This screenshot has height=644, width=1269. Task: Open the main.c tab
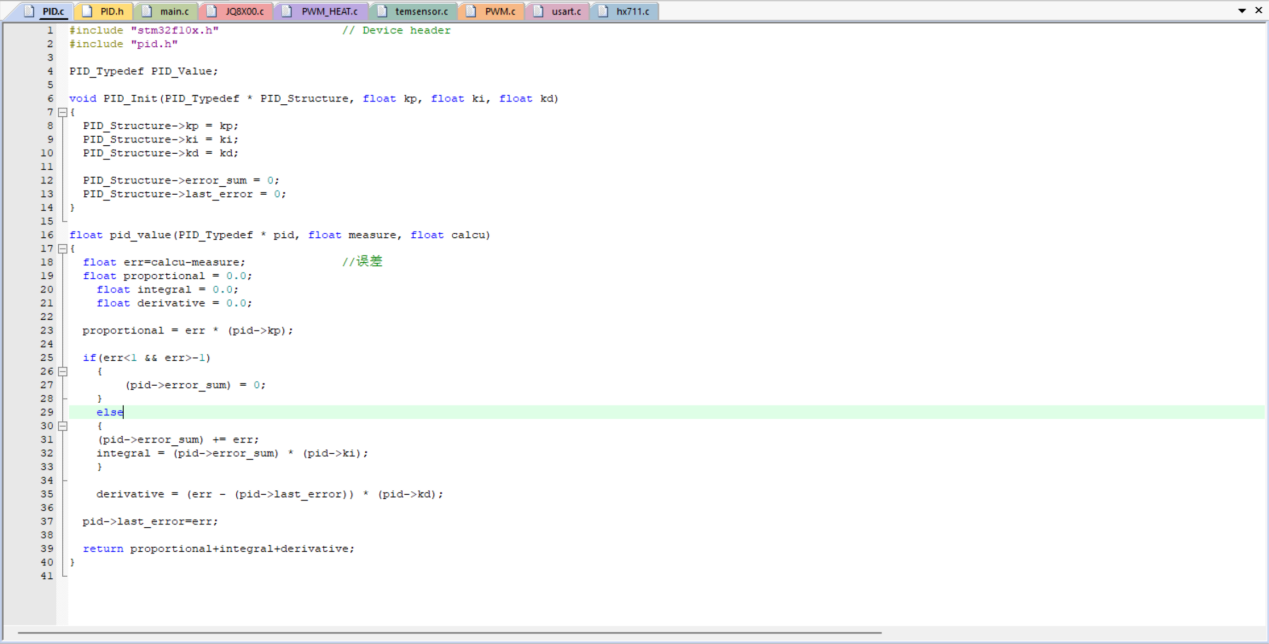pyautogui.click(x=165, y=11)
